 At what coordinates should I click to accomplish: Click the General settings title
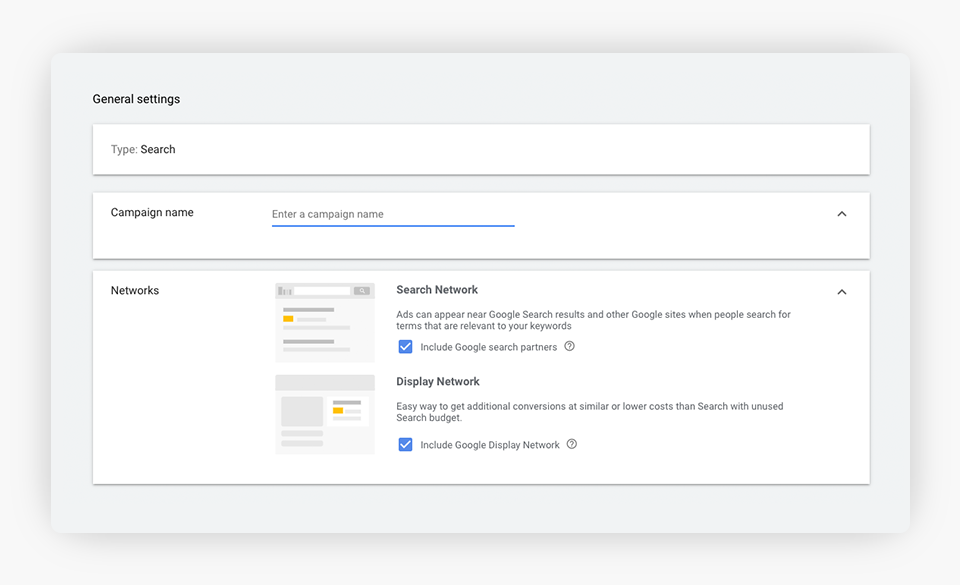pos(136,99)
